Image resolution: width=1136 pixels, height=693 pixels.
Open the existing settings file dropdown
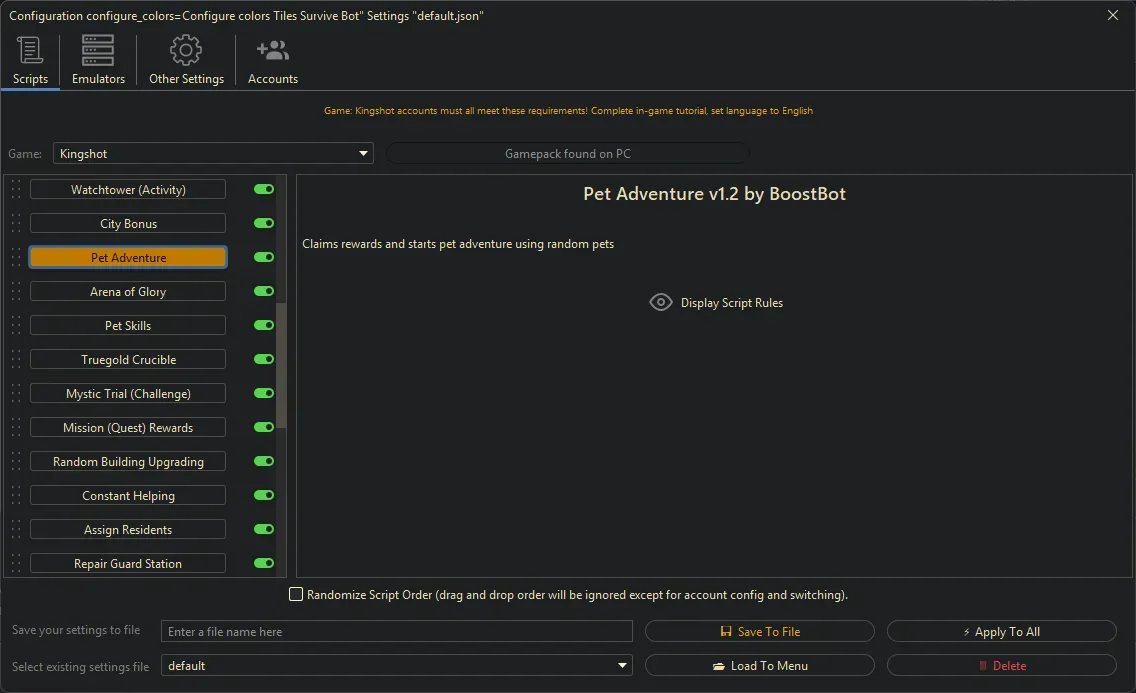pyautogui.click(x=623, y=666)
